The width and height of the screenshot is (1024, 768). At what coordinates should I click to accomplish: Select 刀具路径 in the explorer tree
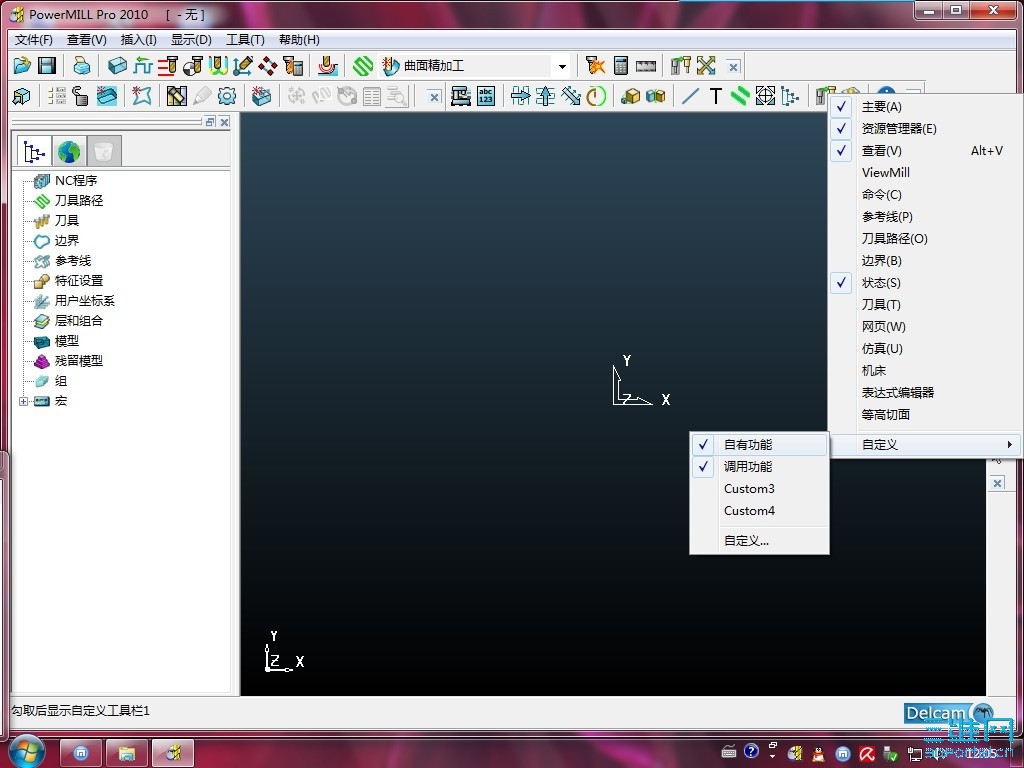click(79, 200)
